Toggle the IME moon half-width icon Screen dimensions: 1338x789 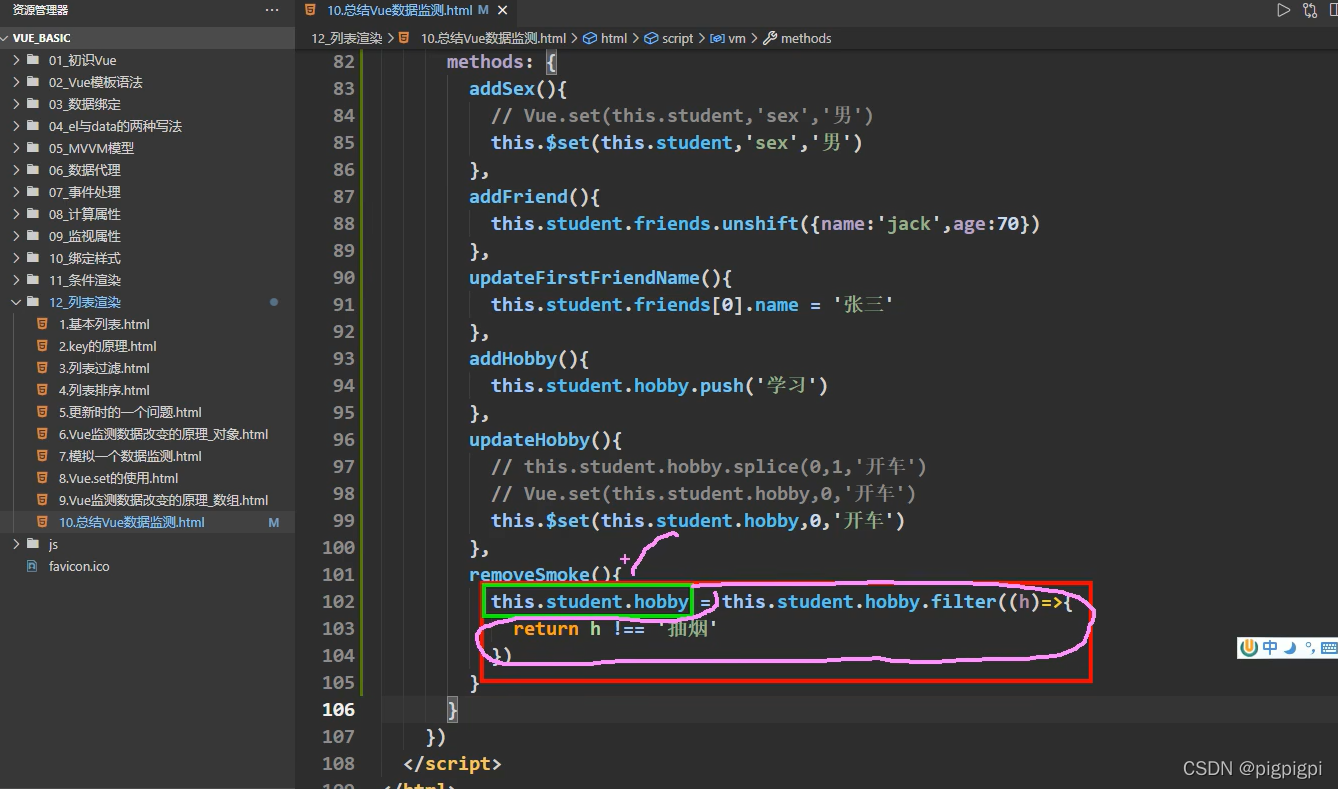click(x=1290, y=647)
